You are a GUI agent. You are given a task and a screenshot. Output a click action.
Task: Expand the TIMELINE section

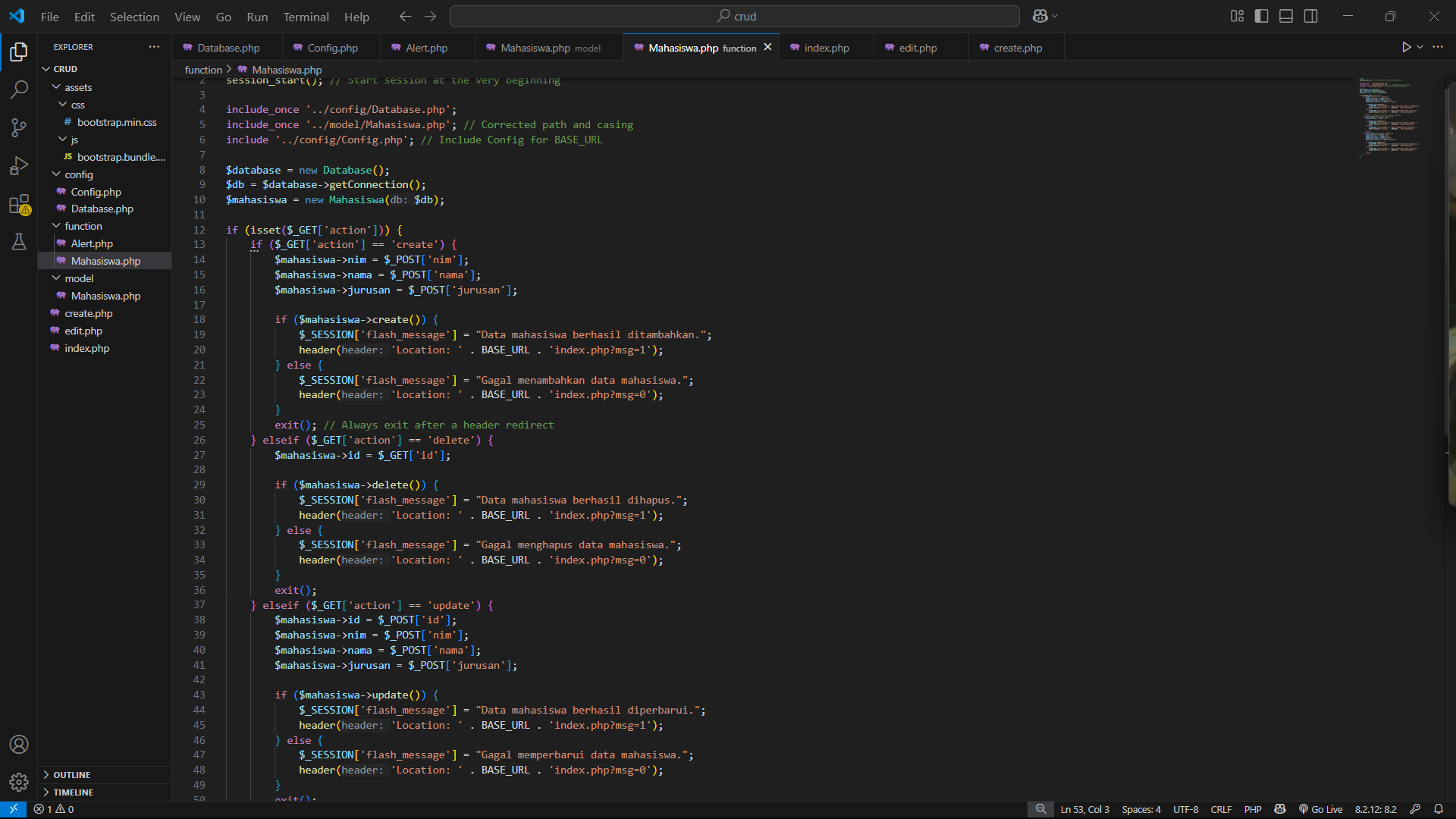[x=73, y=792]
